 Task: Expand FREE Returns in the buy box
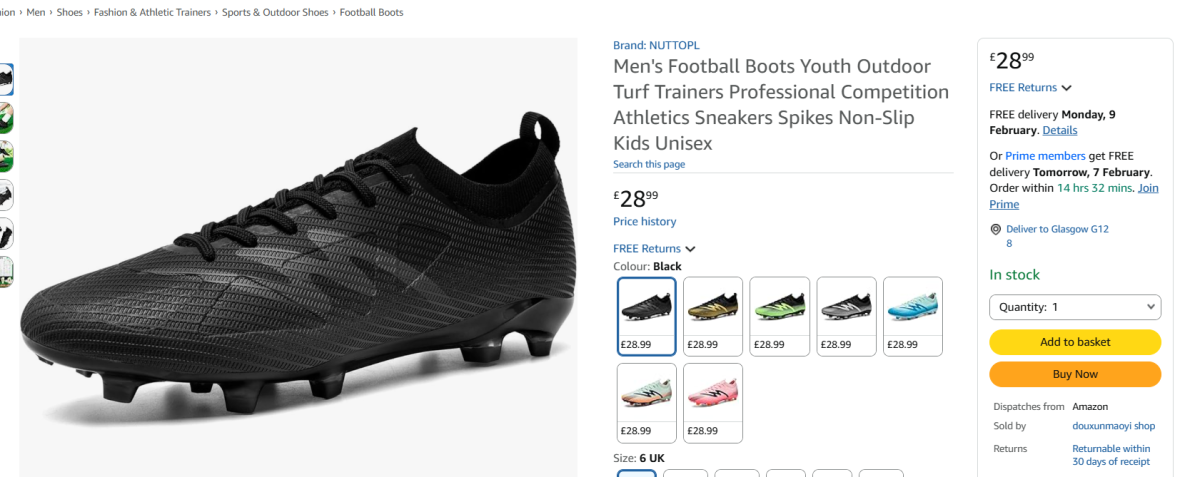(1067, 88)
